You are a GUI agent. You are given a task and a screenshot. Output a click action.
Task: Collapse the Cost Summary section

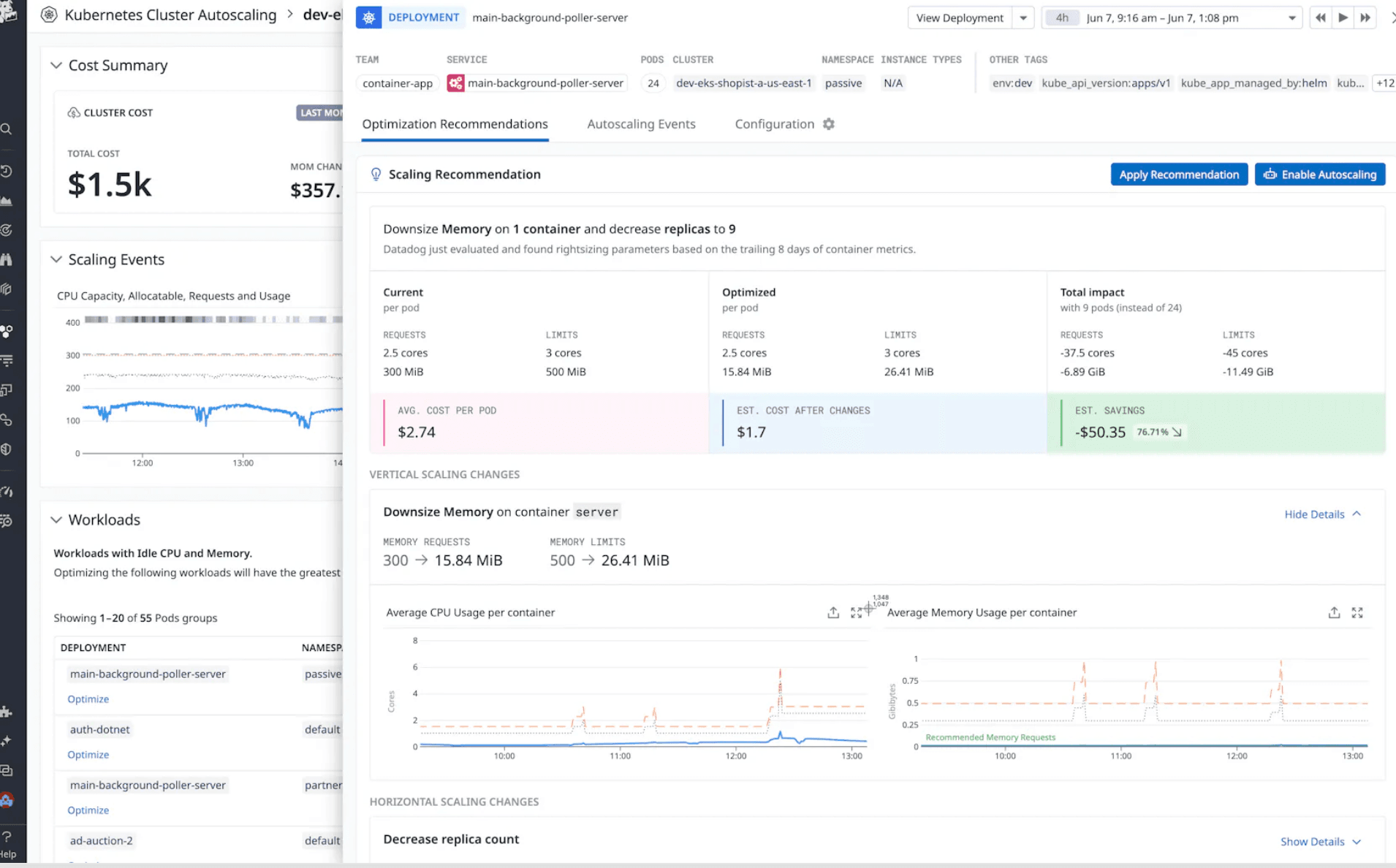click(x=56, y=66)
